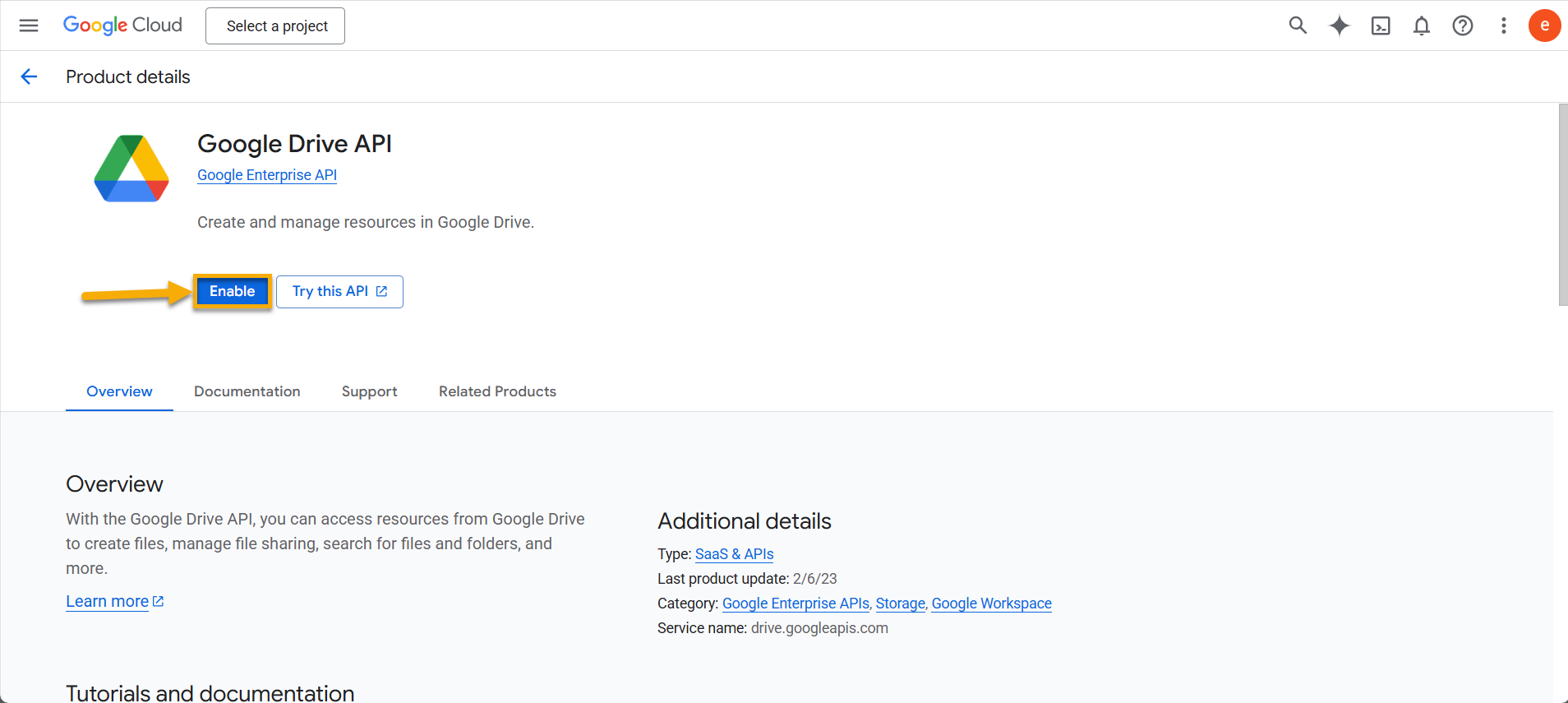Click the service name drive.googleapis.com
Image resolution: width=1568 pixels, height=703 pixels.
point(819,628)
